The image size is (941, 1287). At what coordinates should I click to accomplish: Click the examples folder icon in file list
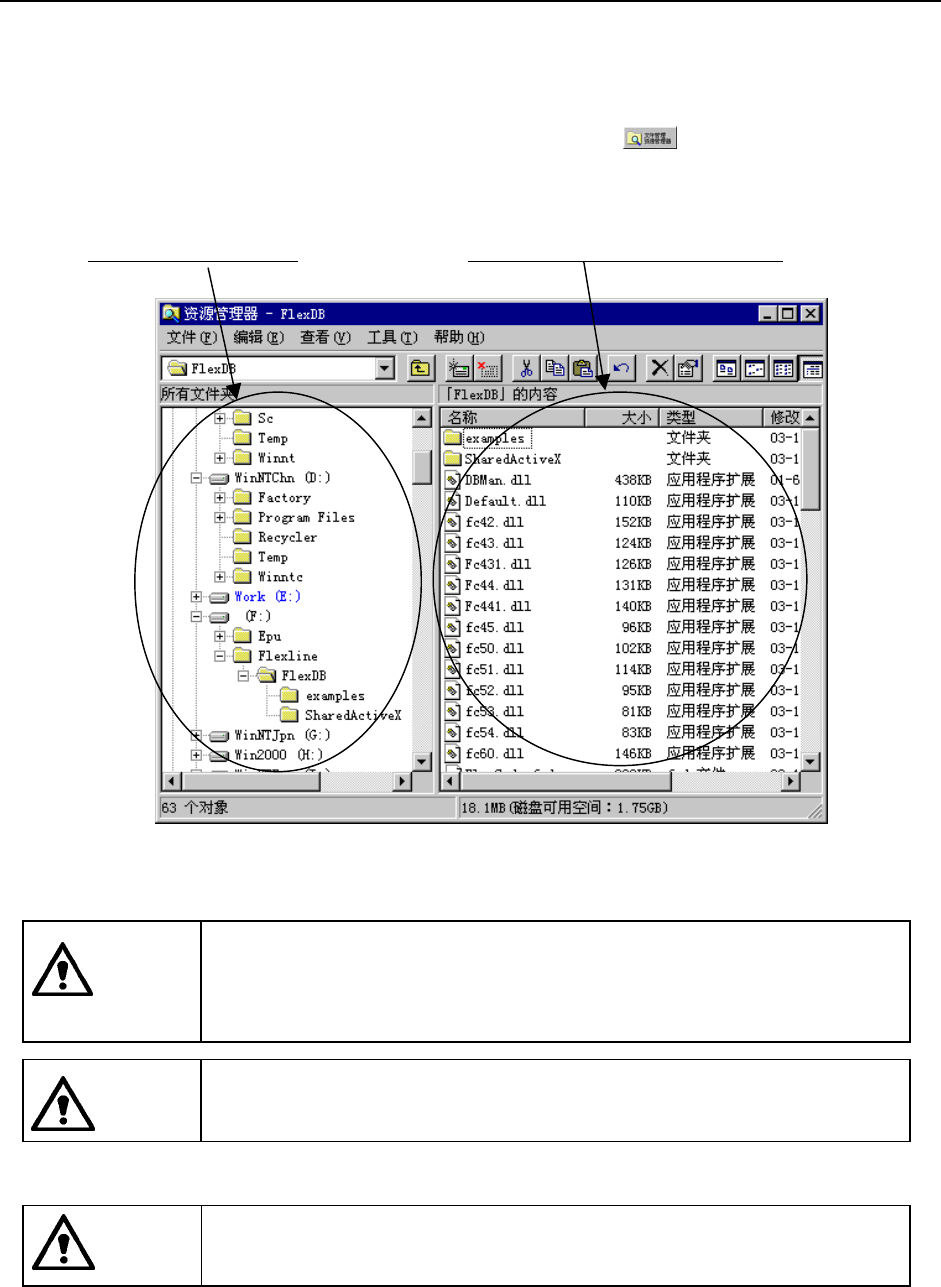point(453,438)
